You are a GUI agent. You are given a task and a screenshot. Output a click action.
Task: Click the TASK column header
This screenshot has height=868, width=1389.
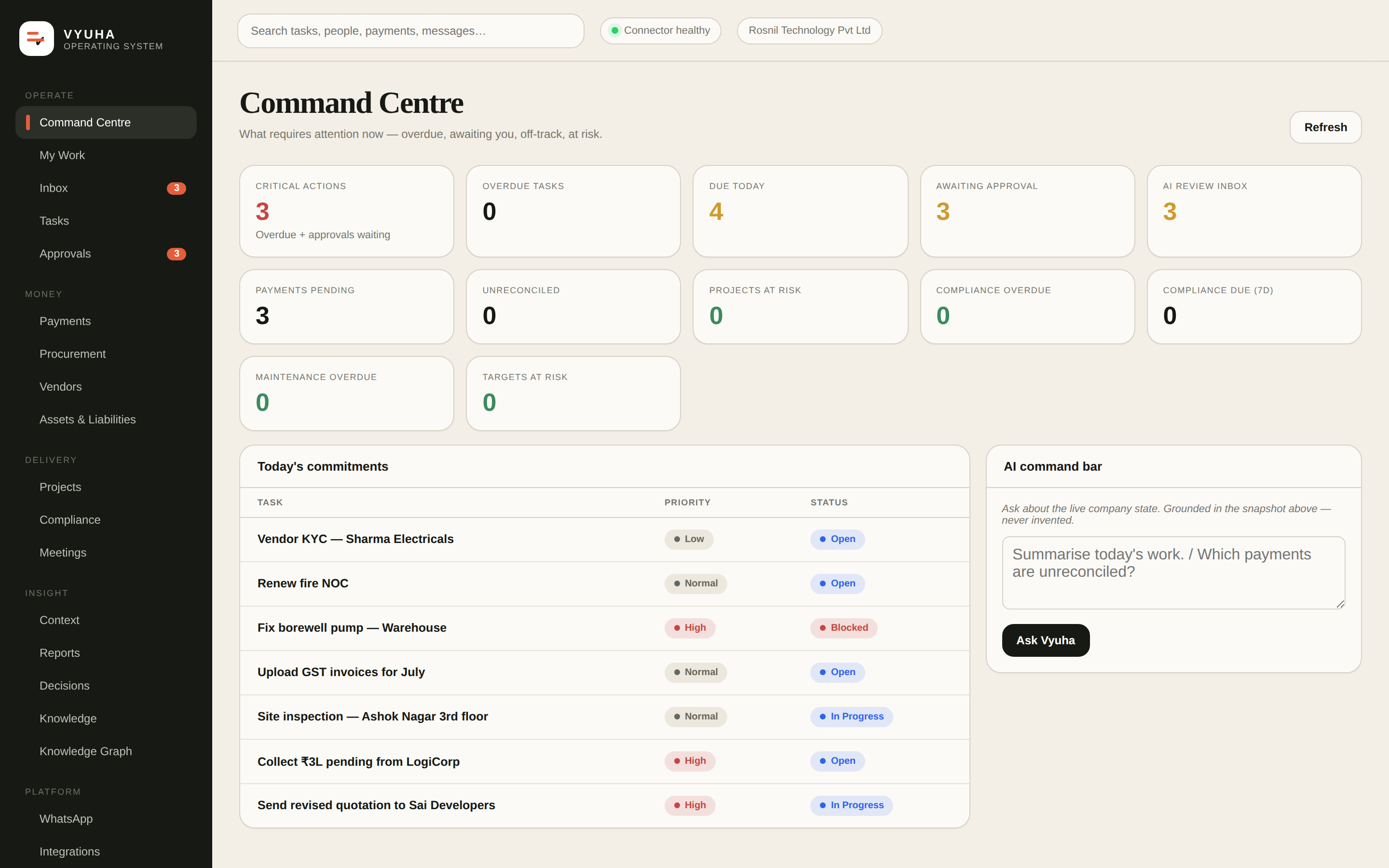[270, 502]
